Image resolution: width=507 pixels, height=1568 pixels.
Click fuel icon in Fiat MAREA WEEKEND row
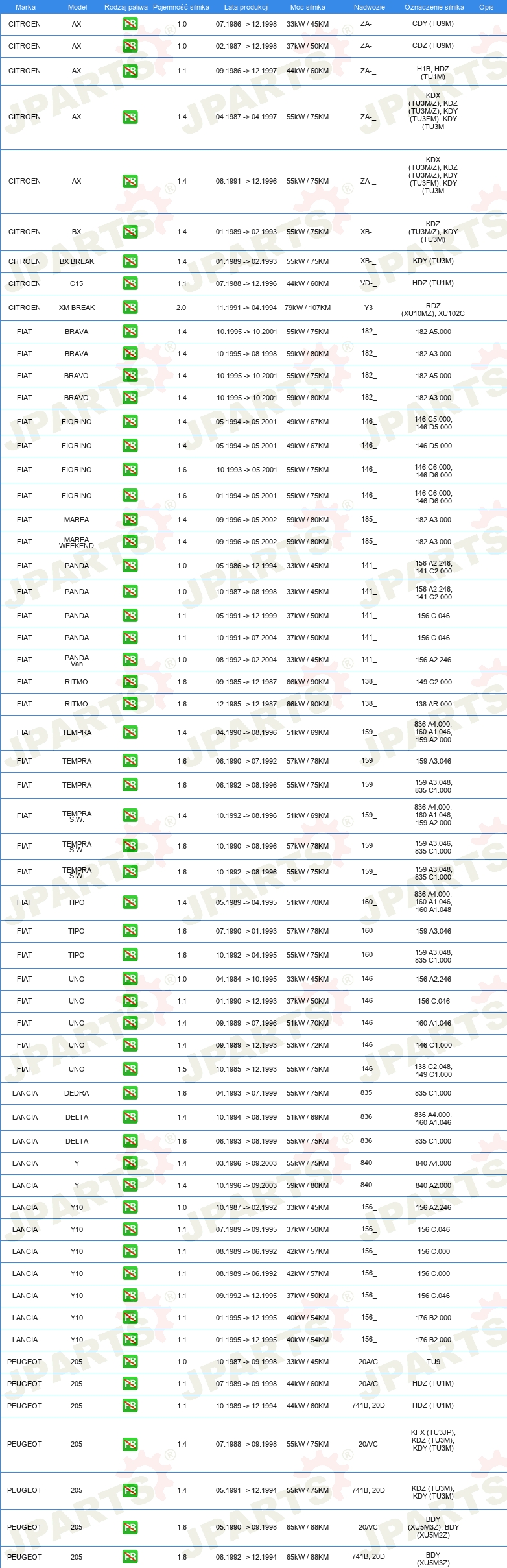(x=130, y=542)
